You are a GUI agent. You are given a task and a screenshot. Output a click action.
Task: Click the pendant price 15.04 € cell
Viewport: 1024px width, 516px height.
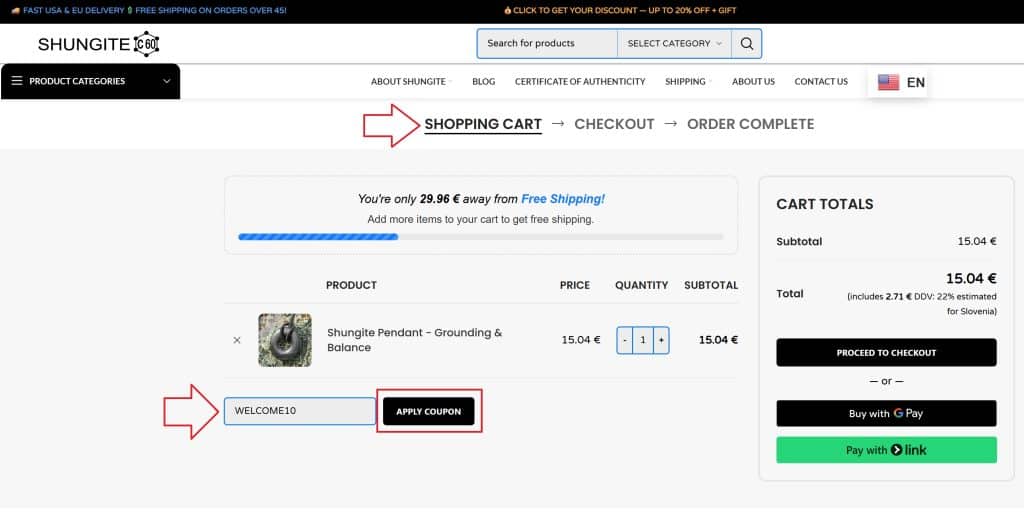[x=581, y=340]
